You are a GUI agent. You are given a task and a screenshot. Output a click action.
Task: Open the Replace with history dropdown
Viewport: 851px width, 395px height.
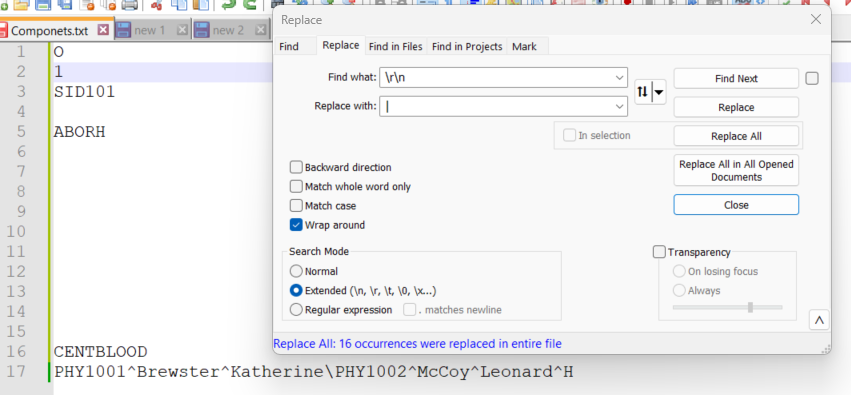coord(619,106)
